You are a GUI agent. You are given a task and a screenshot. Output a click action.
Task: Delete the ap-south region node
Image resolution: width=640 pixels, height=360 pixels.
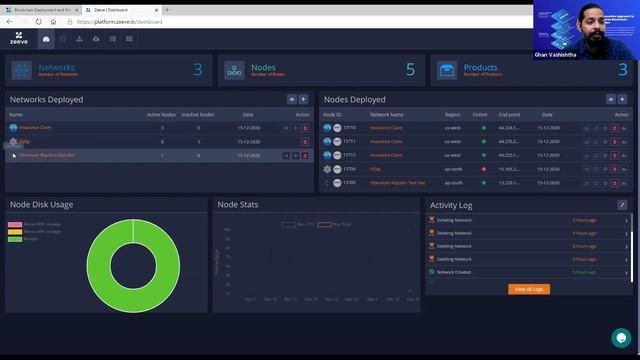tap(614, 183)
